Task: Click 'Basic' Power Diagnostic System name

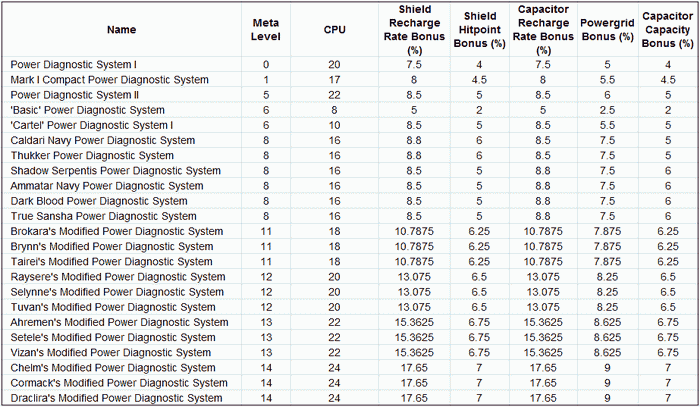Action: click(88, 110)
